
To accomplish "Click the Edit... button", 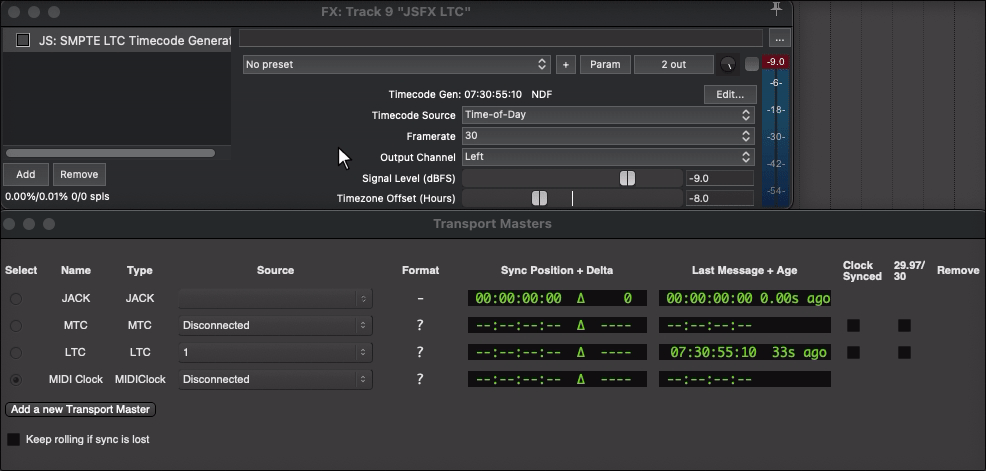I will click(730, 94).
